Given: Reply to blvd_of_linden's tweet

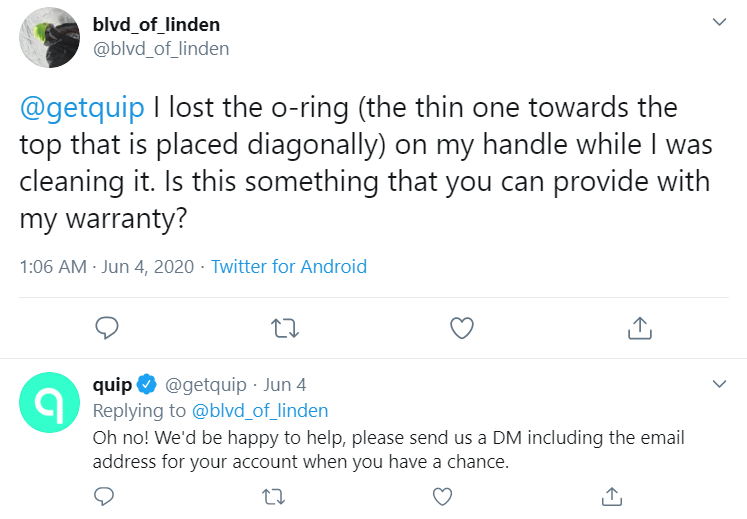Looking at the screenshot, I should point(108,327).
